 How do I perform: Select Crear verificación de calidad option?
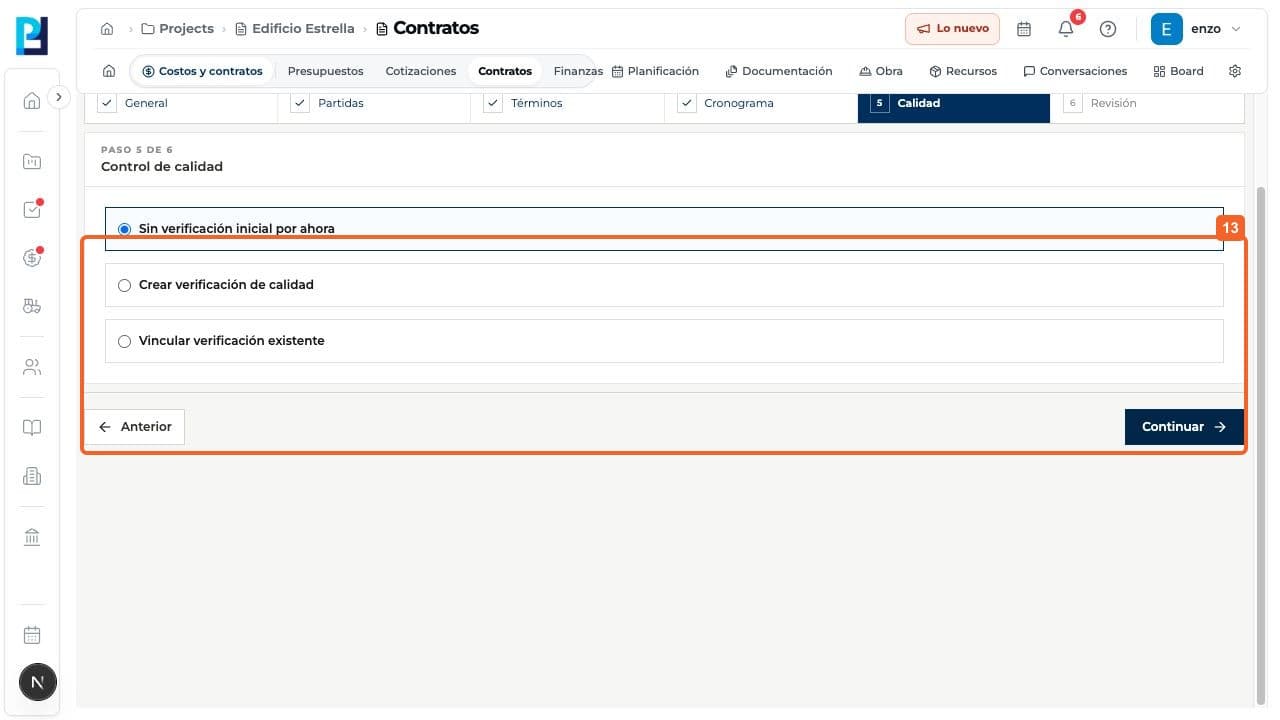tap(664, 285)
